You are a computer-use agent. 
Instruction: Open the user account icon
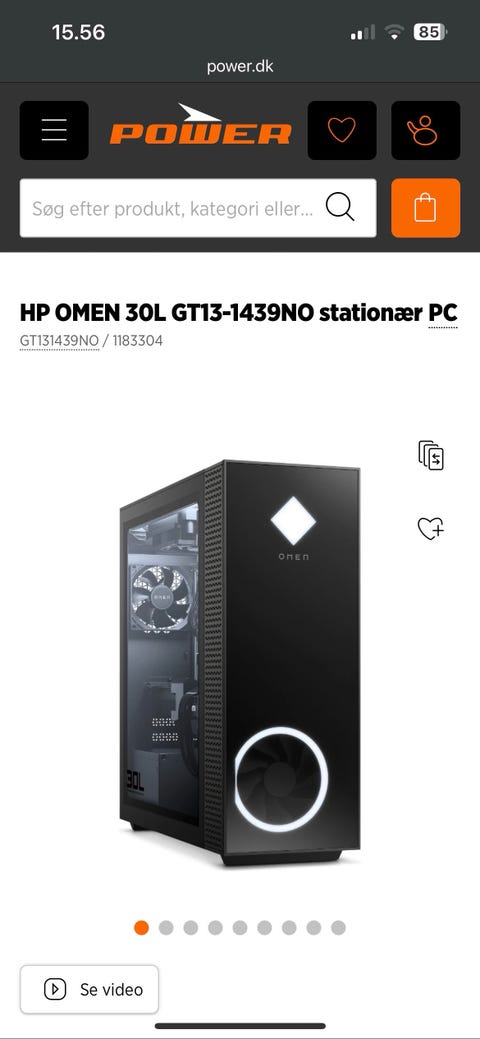click(425, 131)
